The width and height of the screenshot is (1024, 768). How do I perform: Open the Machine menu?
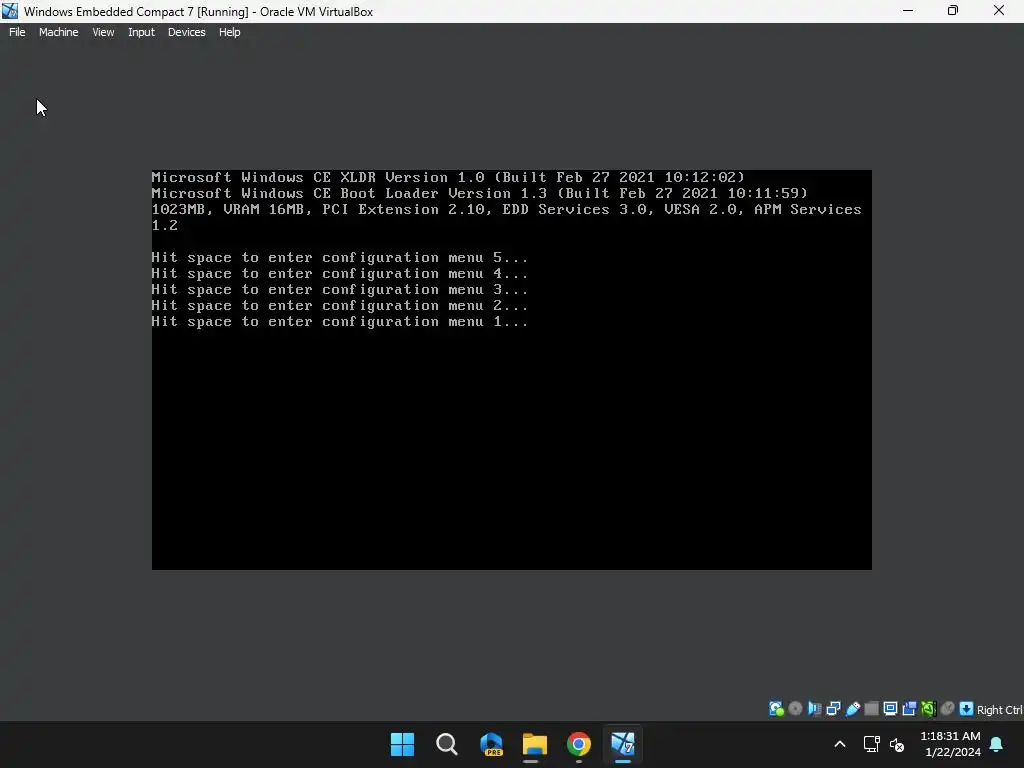58,32
